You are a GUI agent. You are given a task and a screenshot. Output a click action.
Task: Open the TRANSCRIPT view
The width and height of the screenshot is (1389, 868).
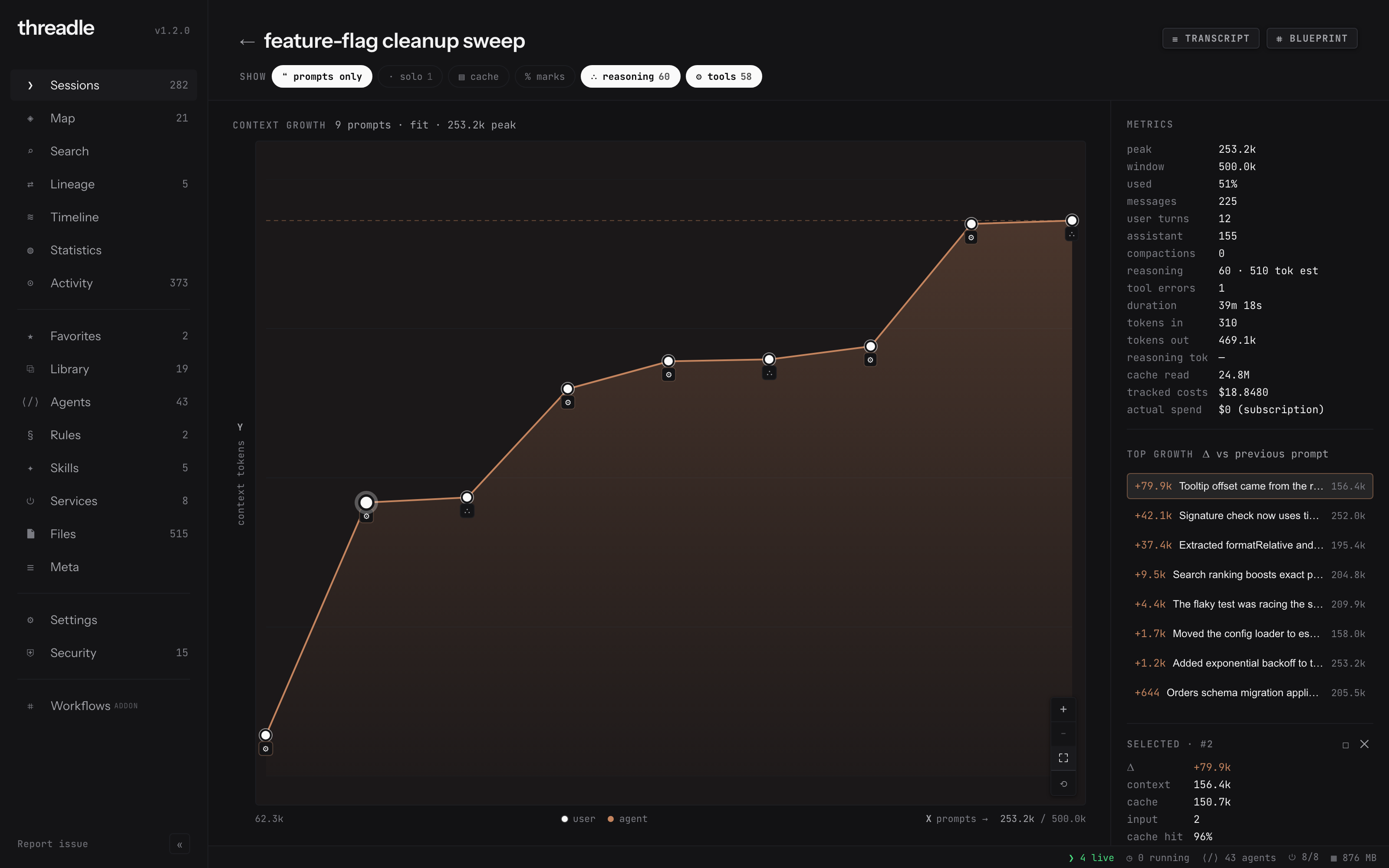1211,39
